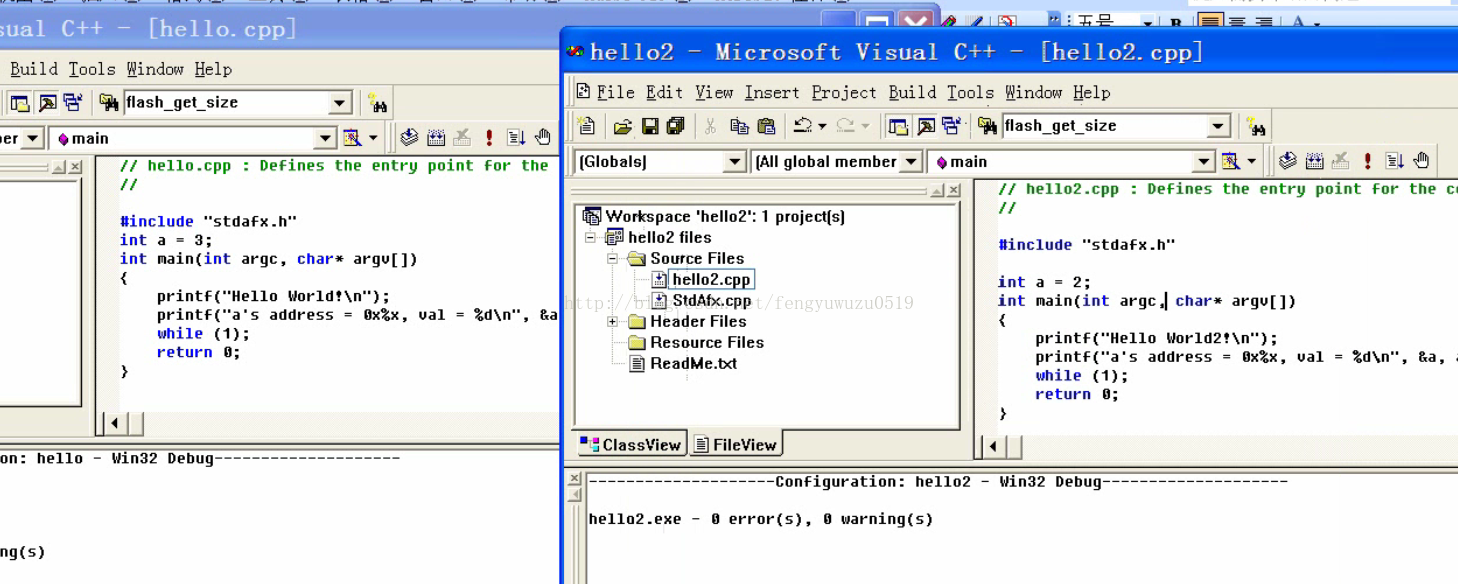The width and height of the screenshot is (1458, 584).
Task: Open the main function dropdown in hello window
Action: pyautogui.click(x=326, y=138)
